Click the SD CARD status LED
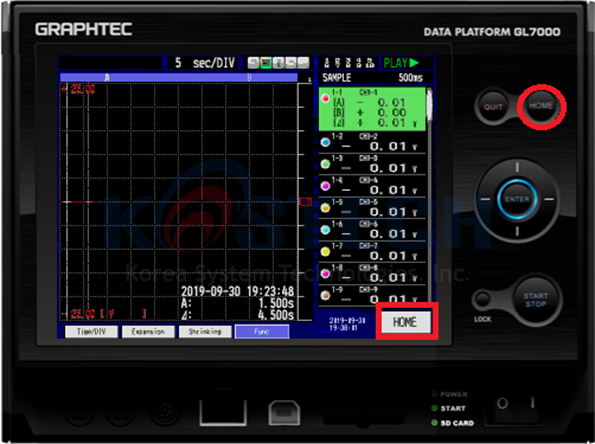 click(x=434, y=423)
